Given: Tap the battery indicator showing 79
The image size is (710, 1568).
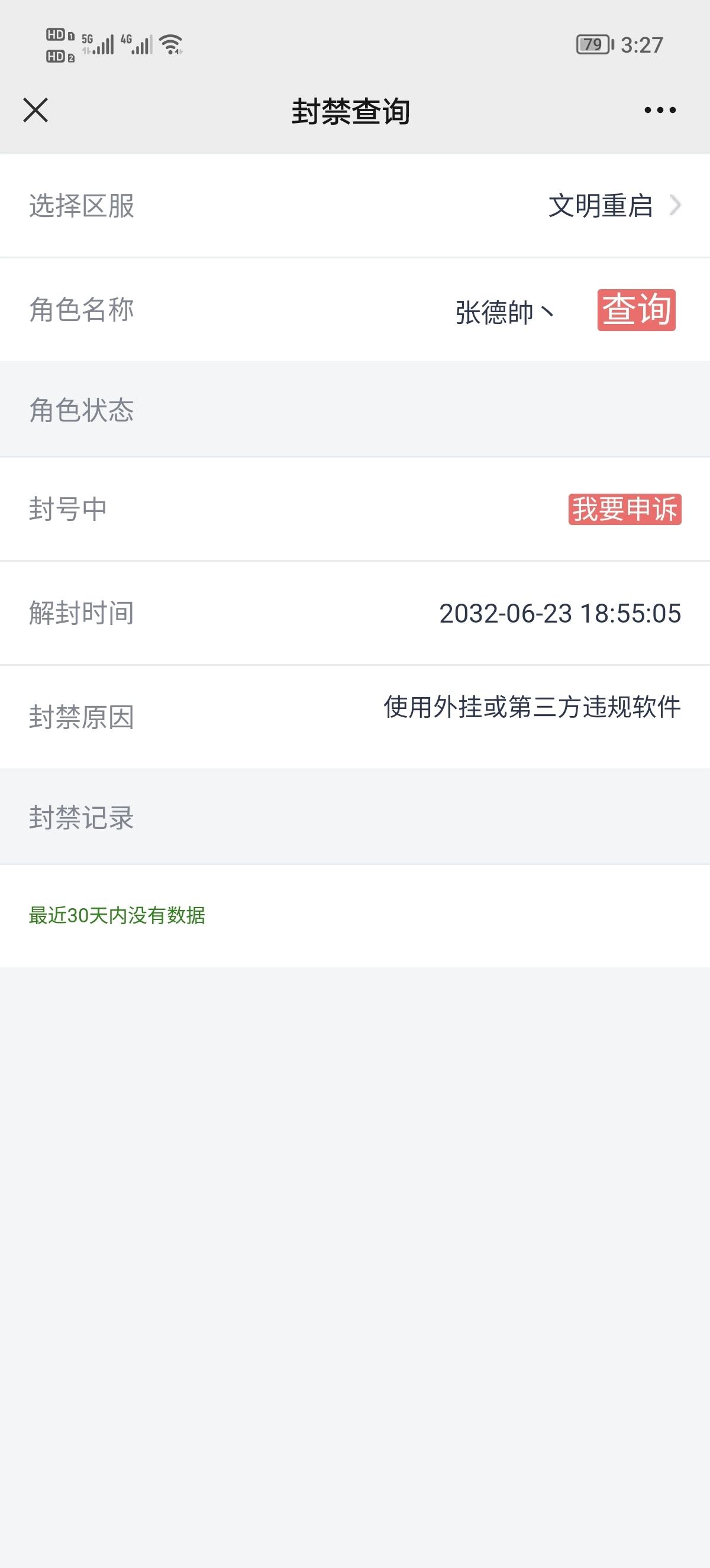Looking at the screenshot, I should (595, 44).
